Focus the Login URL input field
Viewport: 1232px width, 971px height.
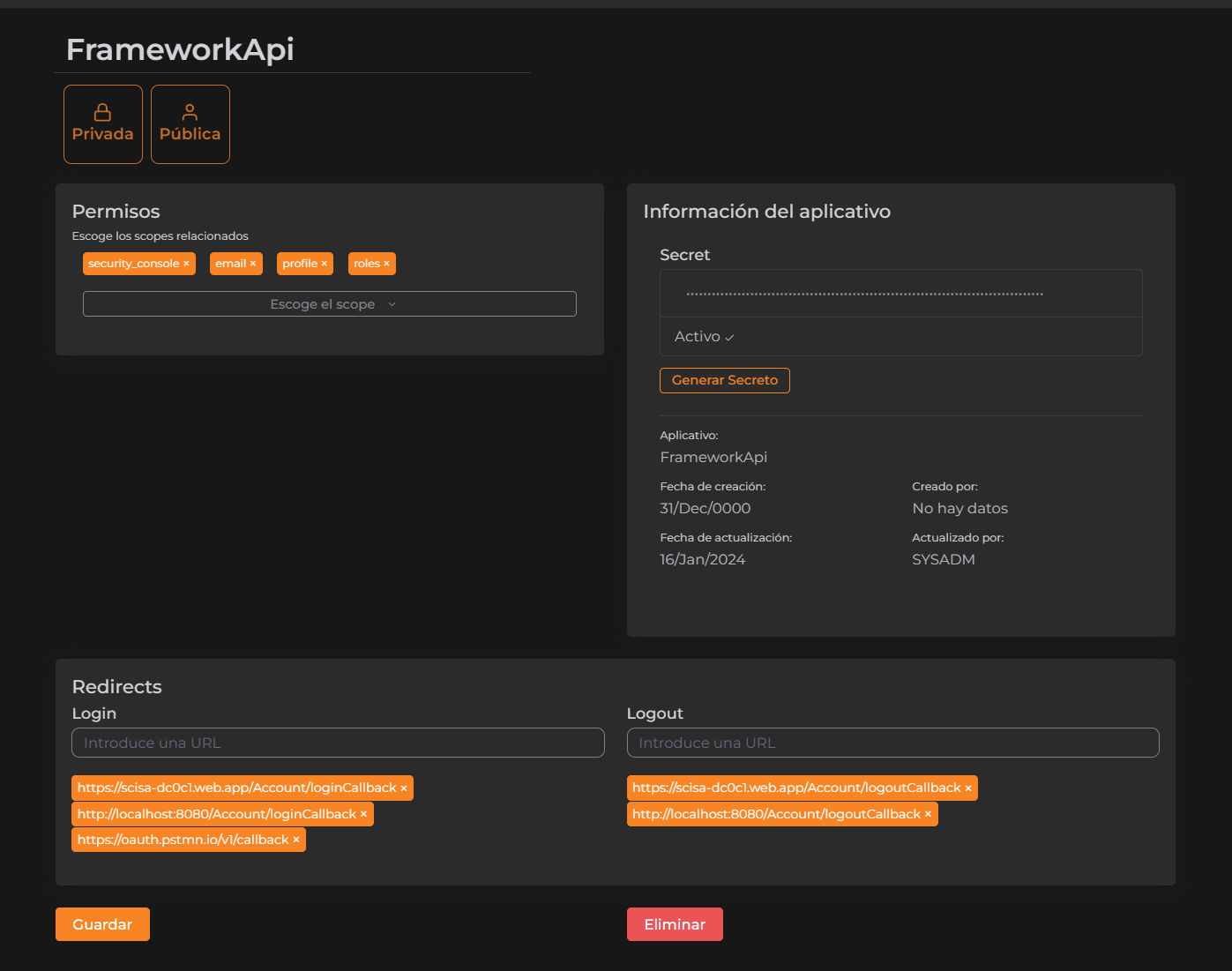(338, 743)
